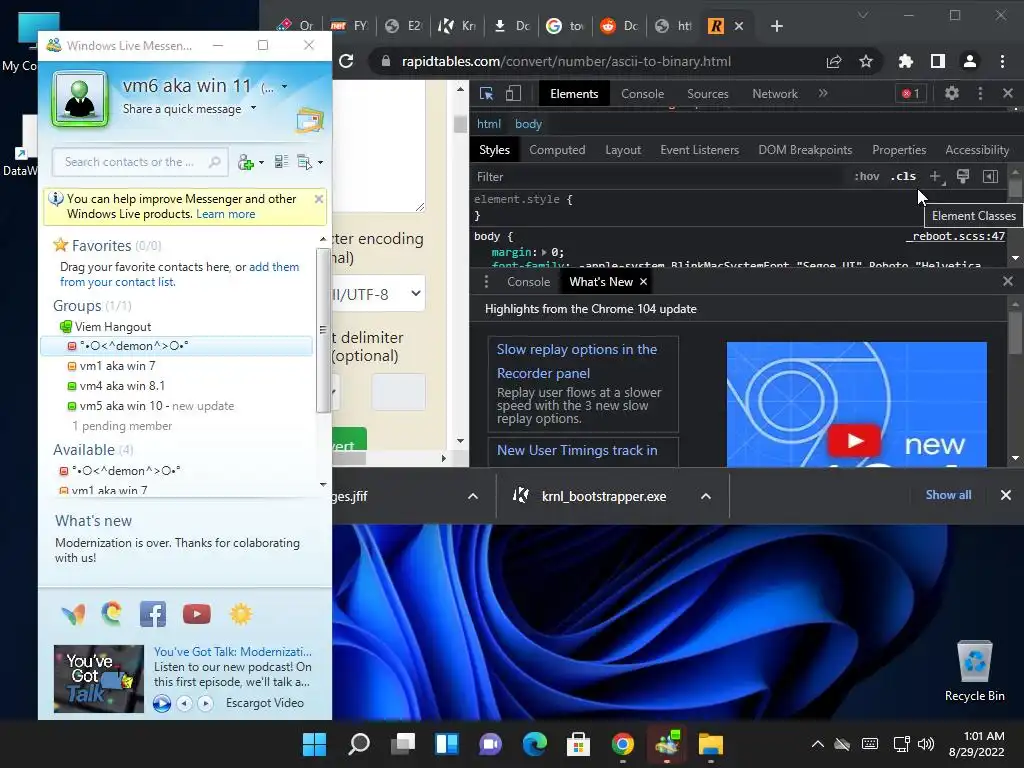Open Chrome extensions puzzle icon

pyautogui.click(x=905, y=61)
